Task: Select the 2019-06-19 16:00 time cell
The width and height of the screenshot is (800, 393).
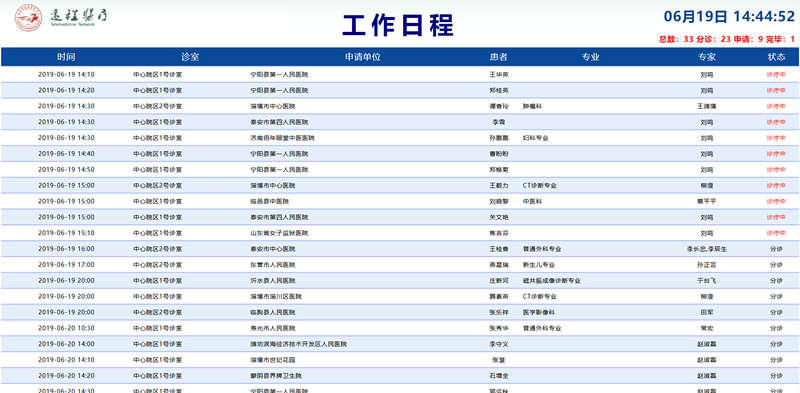Action: pos(66,249)
